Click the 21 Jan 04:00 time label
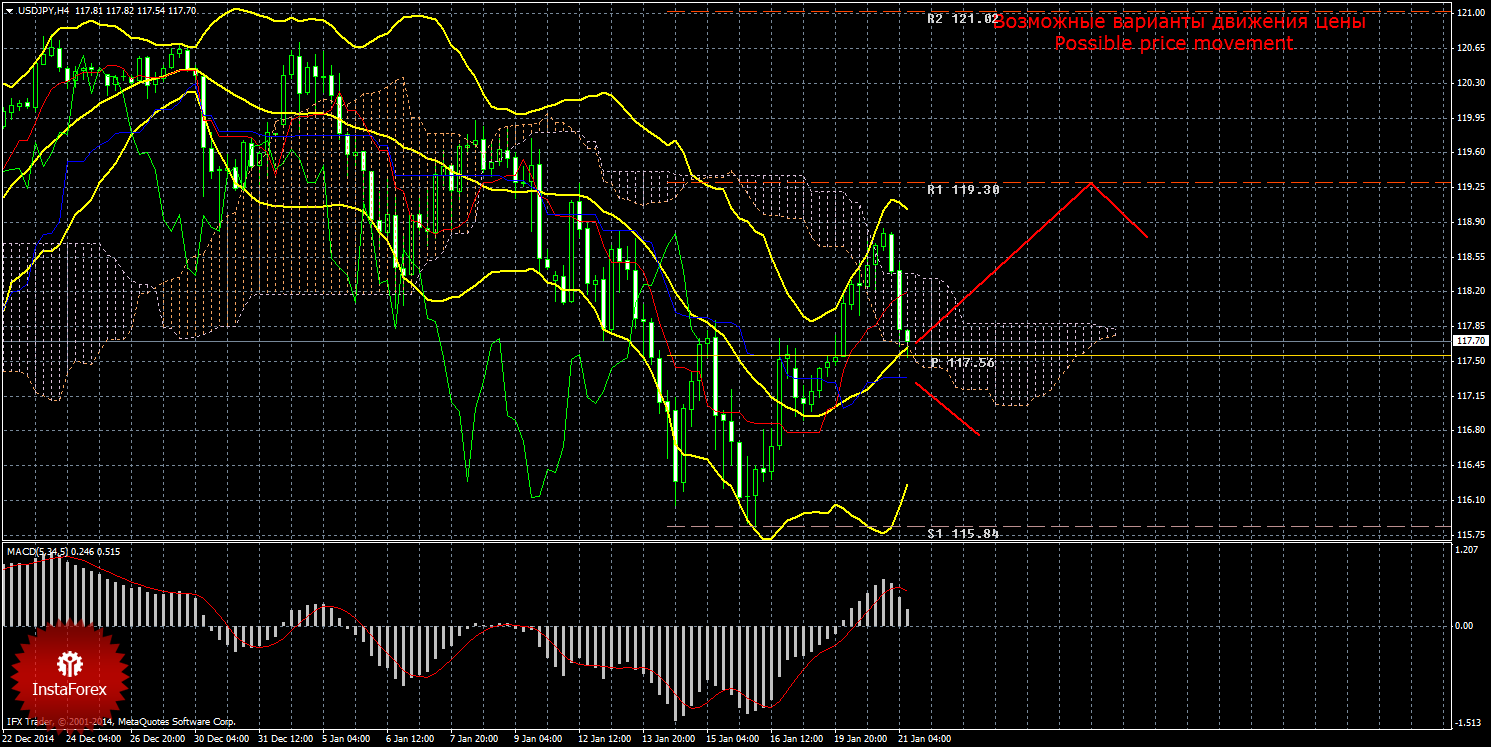Viewport: 1491px width, 747px height. [923, 740]
